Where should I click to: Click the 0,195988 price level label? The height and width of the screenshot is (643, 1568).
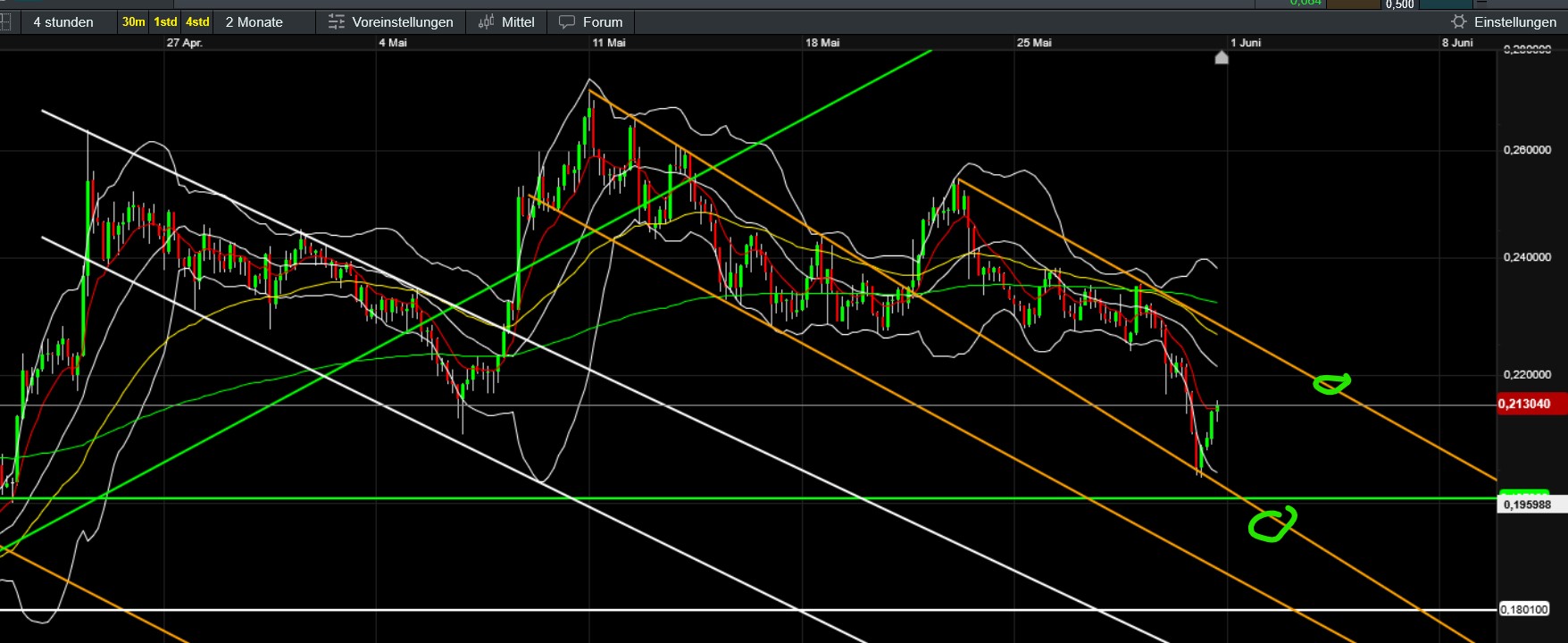click(x=1530, y=505)
